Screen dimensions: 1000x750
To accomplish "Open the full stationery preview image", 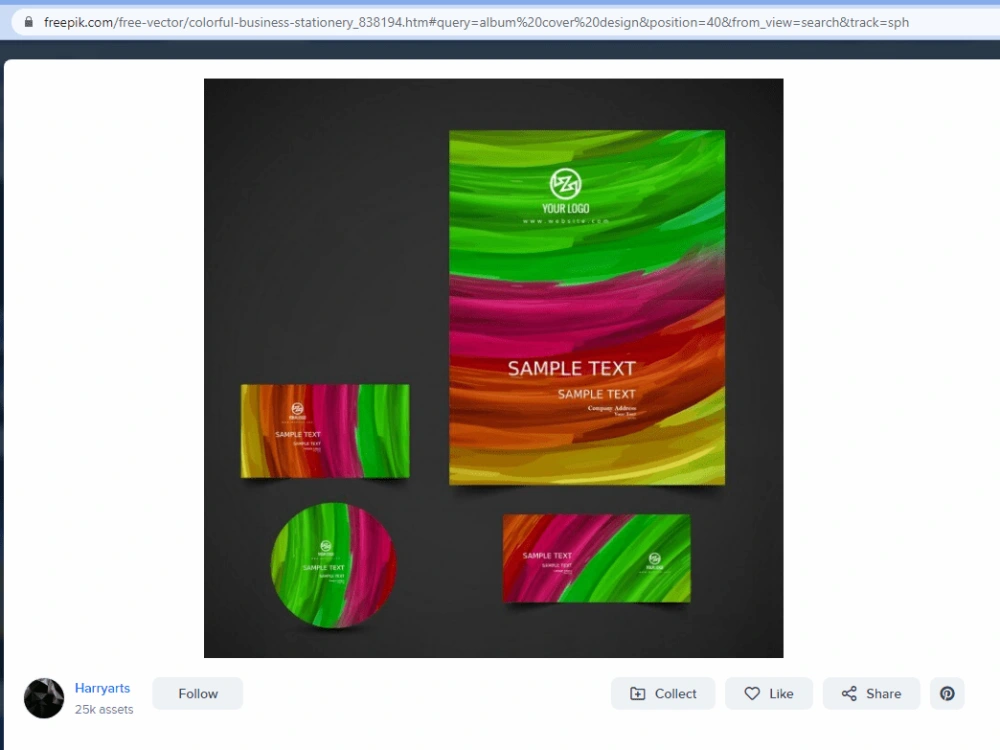I will click(x=493, y=368).
